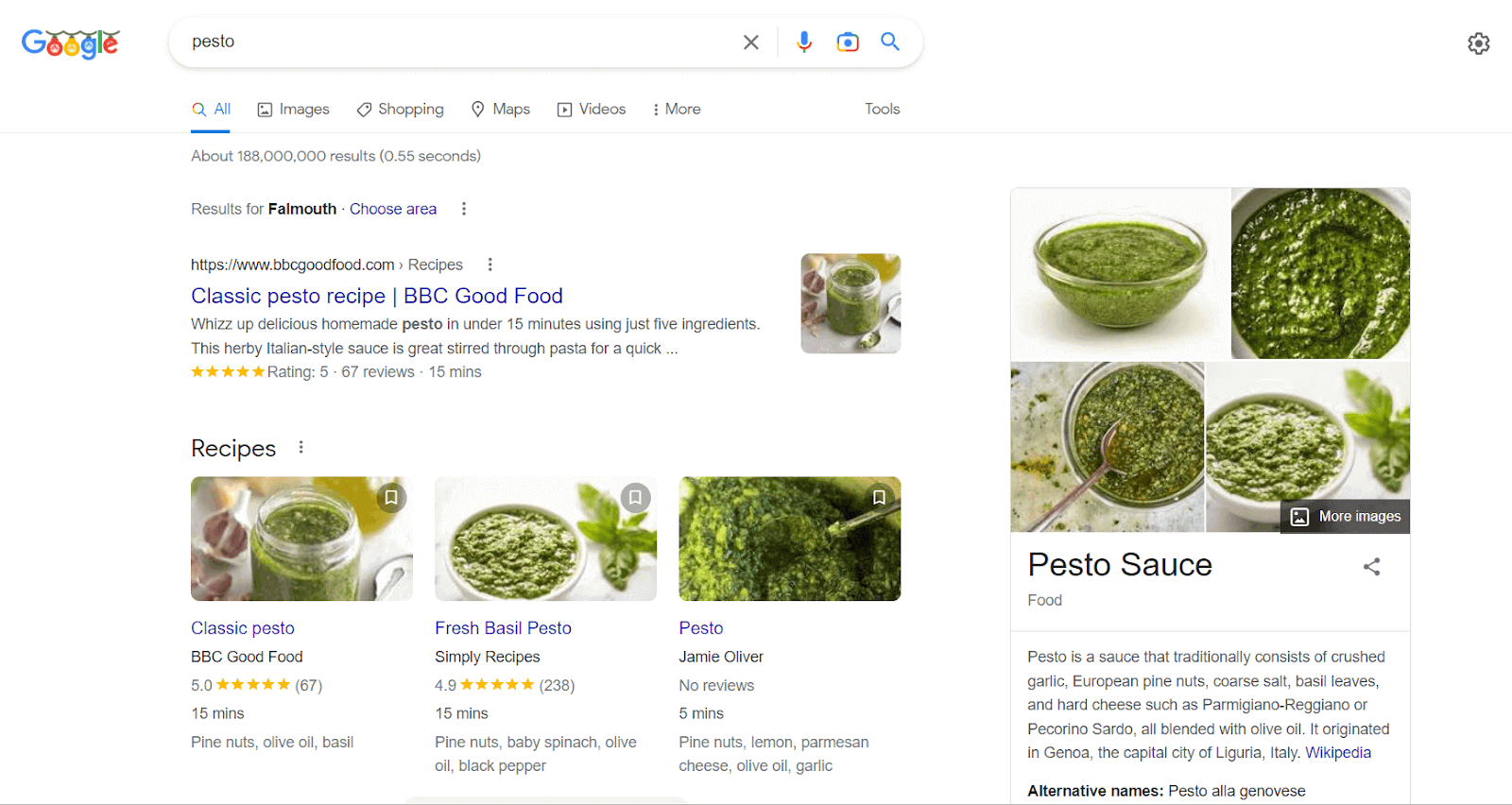Image resolution: width=1512 pixels, height=805 pixels.
Task: Open the Jamie Oliver Pesto recipe link
Action: pyautogui.click(x=701, y=628)
